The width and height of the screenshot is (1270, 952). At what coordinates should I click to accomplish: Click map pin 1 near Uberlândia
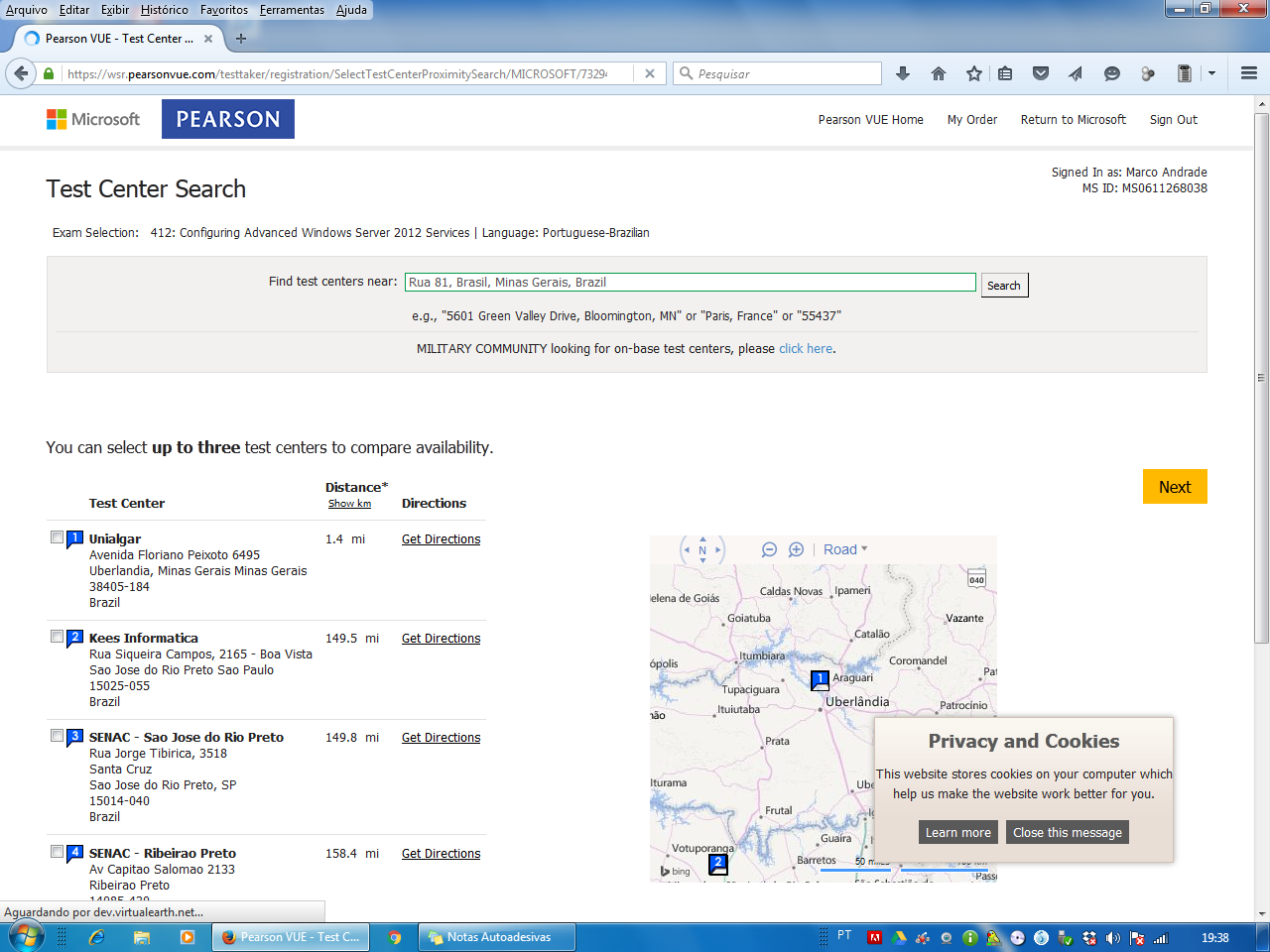tap(820, 680)
